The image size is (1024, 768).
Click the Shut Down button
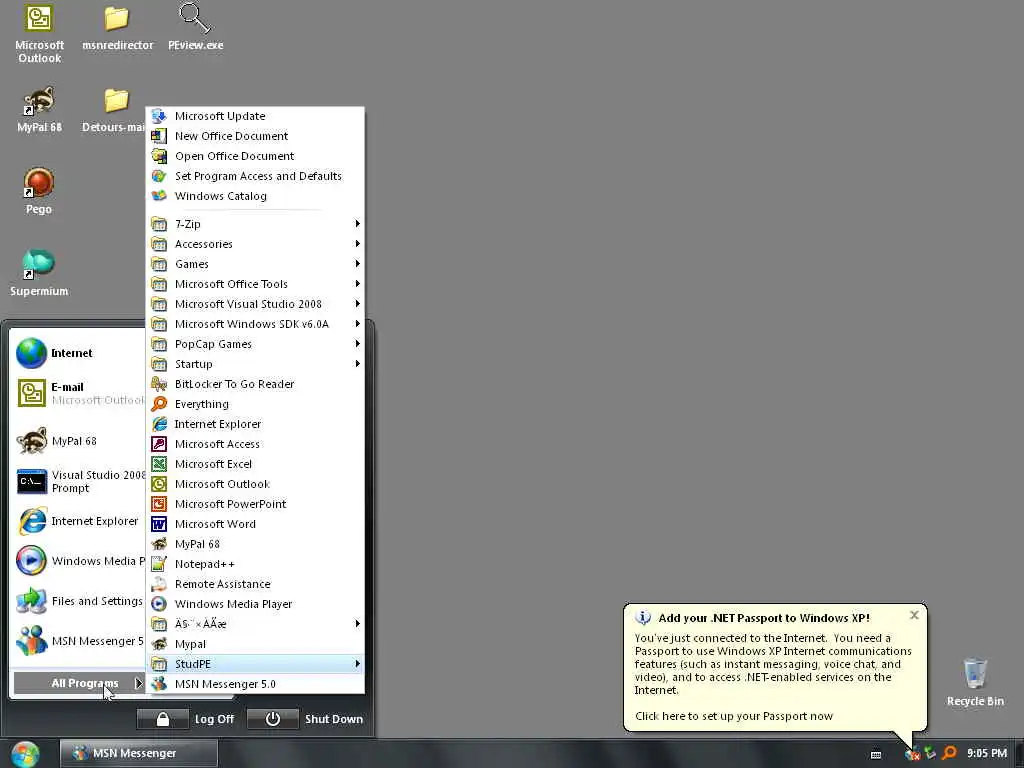point(306,719)
